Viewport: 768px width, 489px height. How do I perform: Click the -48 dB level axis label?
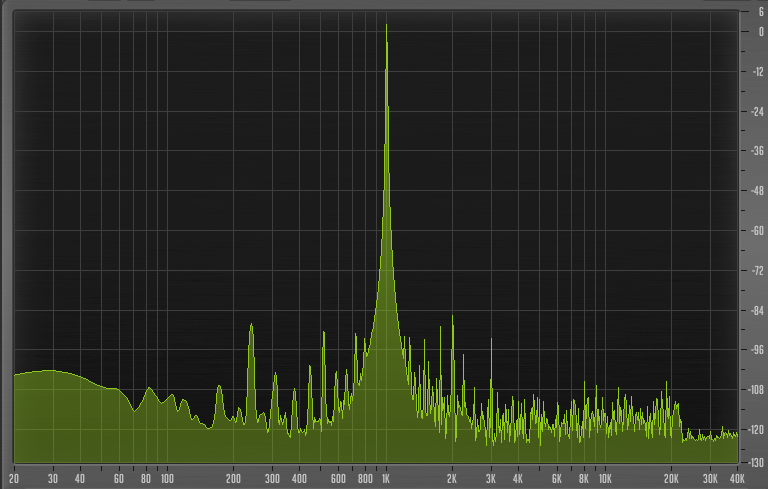coord(758,191)
